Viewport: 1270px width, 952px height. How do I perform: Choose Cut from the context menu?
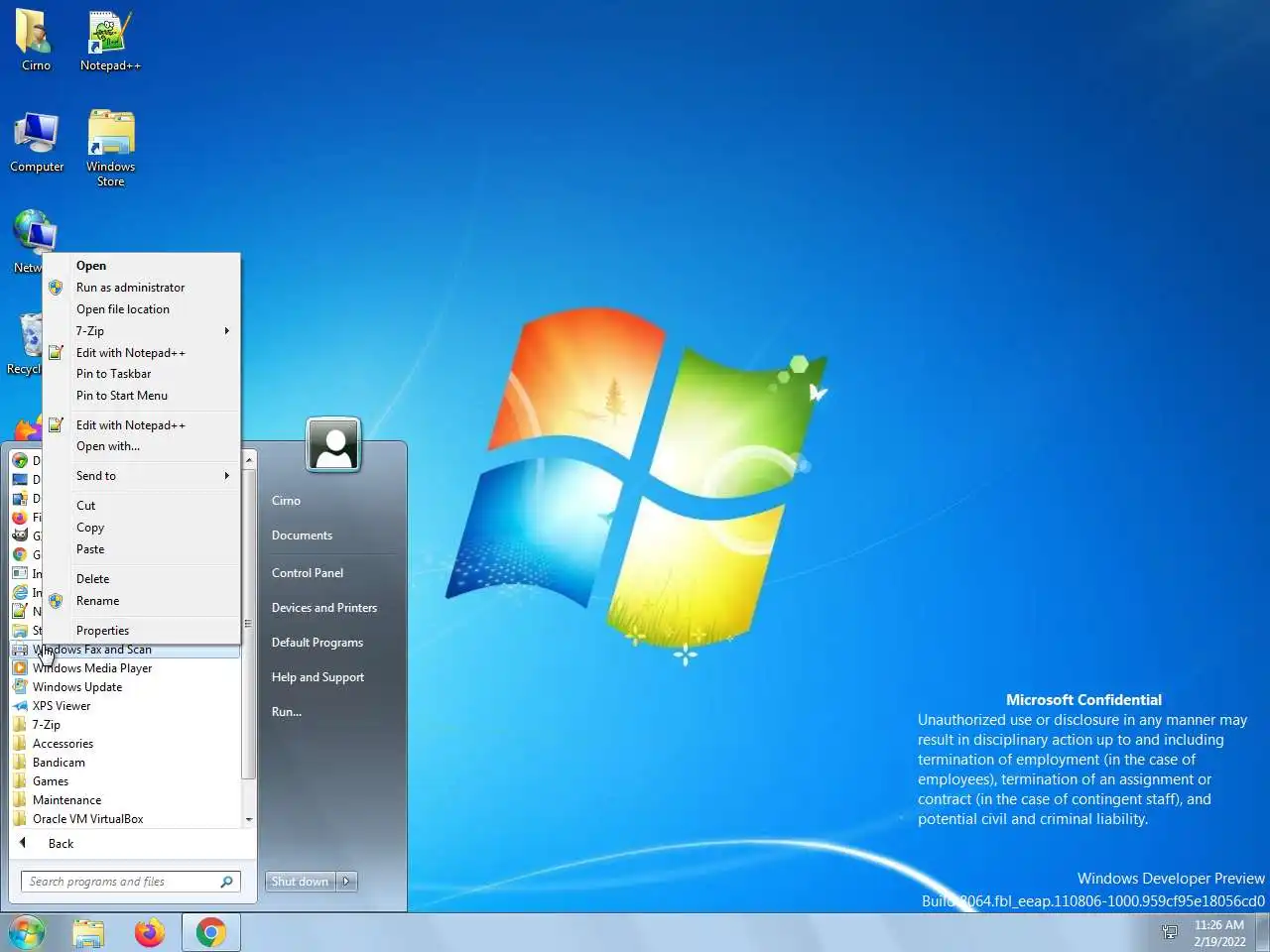pyautogui.click(x=142, y=506)
